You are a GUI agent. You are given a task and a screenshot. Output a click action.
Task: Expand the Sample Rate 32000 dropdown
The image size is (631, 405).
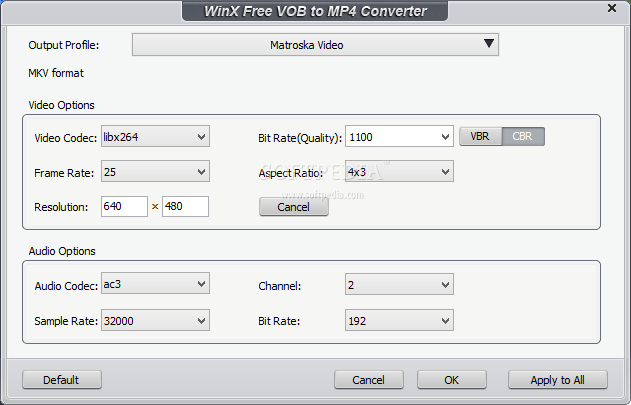coord(155,320)
